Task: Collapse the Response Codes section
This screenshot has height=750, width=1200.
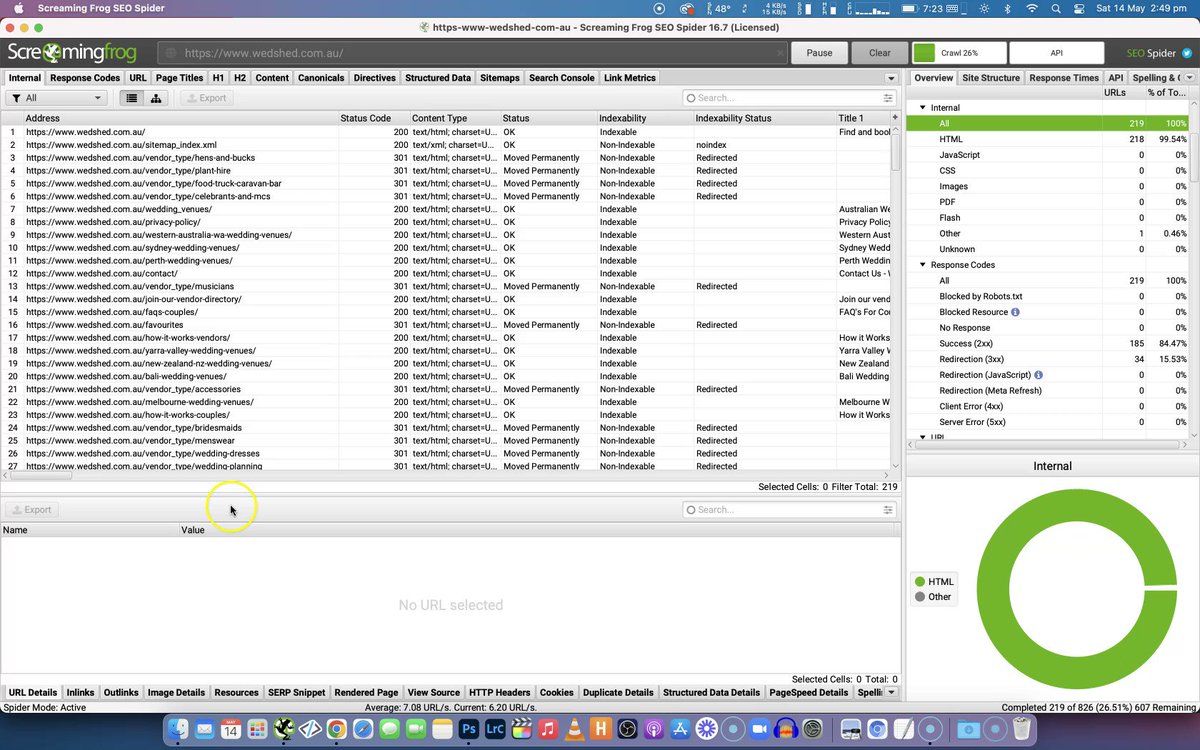Action: tap(923, 265)
